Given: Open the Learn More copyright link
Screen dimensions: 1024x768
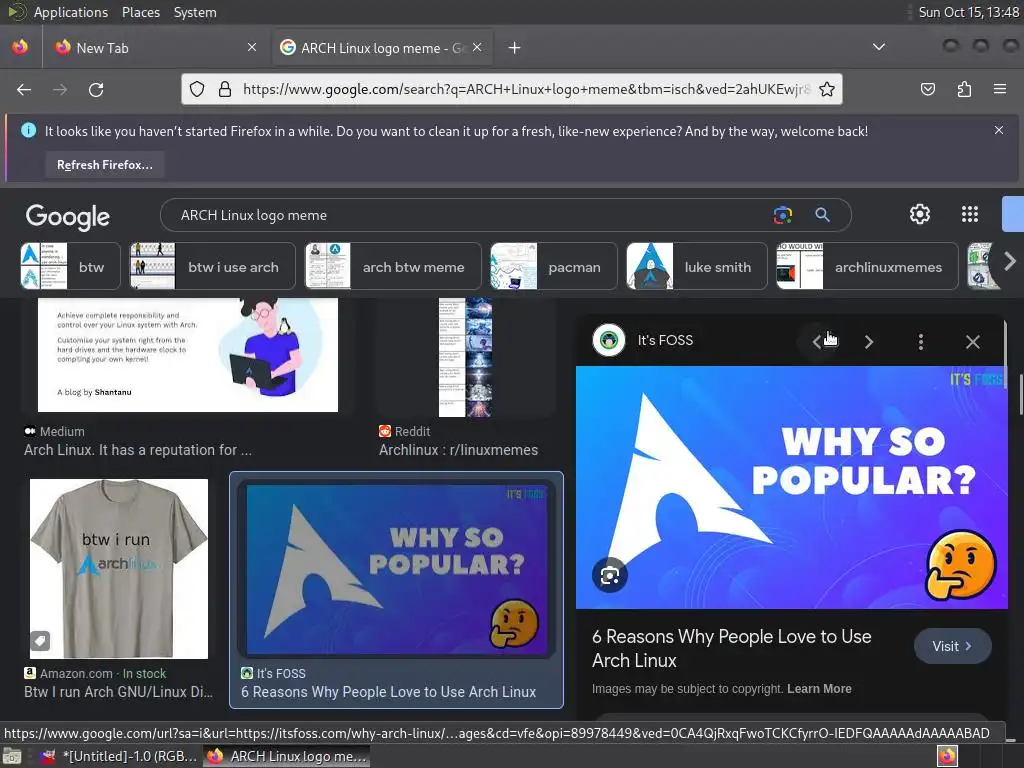Looking at the screenshot, I should (x=819, y=688).
